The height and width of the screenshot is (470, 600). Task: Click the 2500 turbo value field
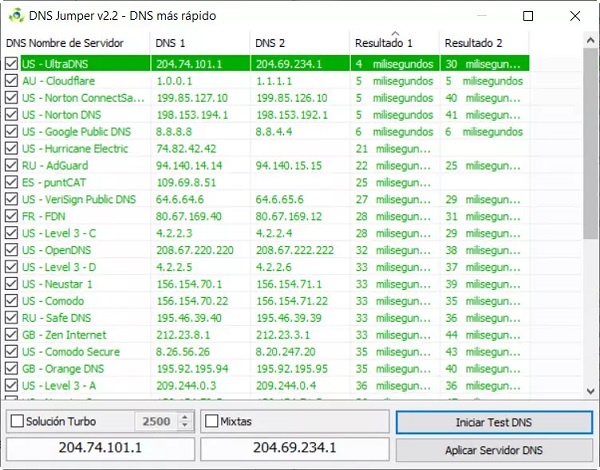[x=157, y=421]
